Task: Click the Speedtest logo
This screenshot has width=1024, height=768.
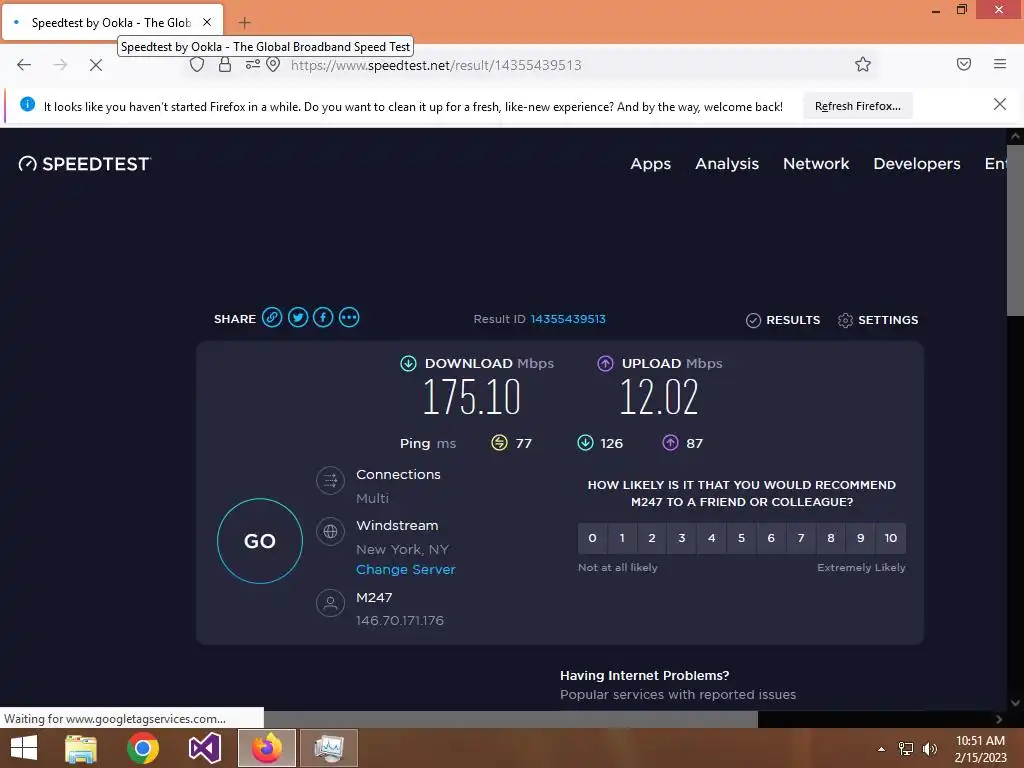Action: click(85, 164)
